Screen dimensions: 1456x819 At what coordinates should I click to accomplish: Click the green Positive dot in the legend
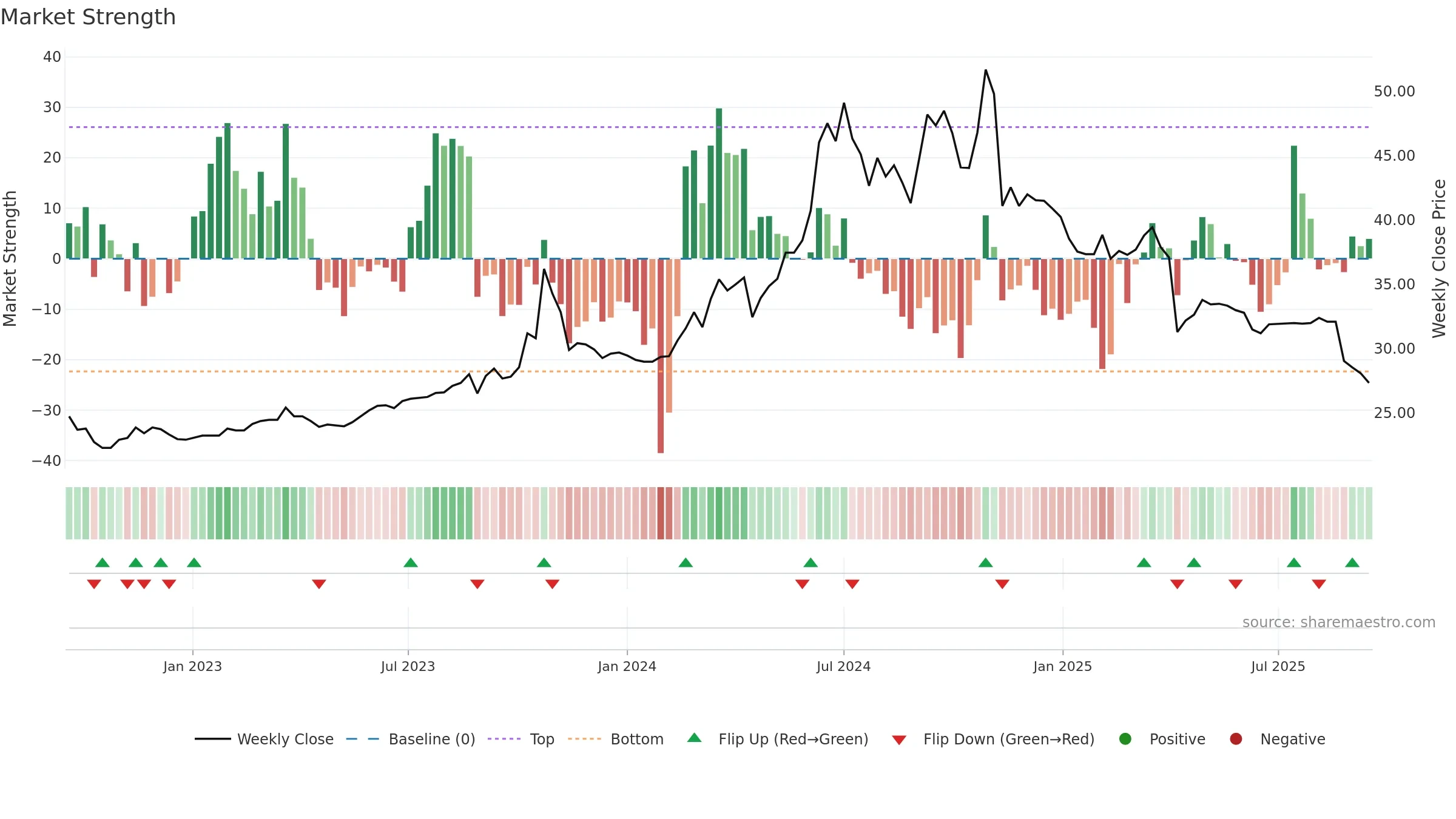1125,739
